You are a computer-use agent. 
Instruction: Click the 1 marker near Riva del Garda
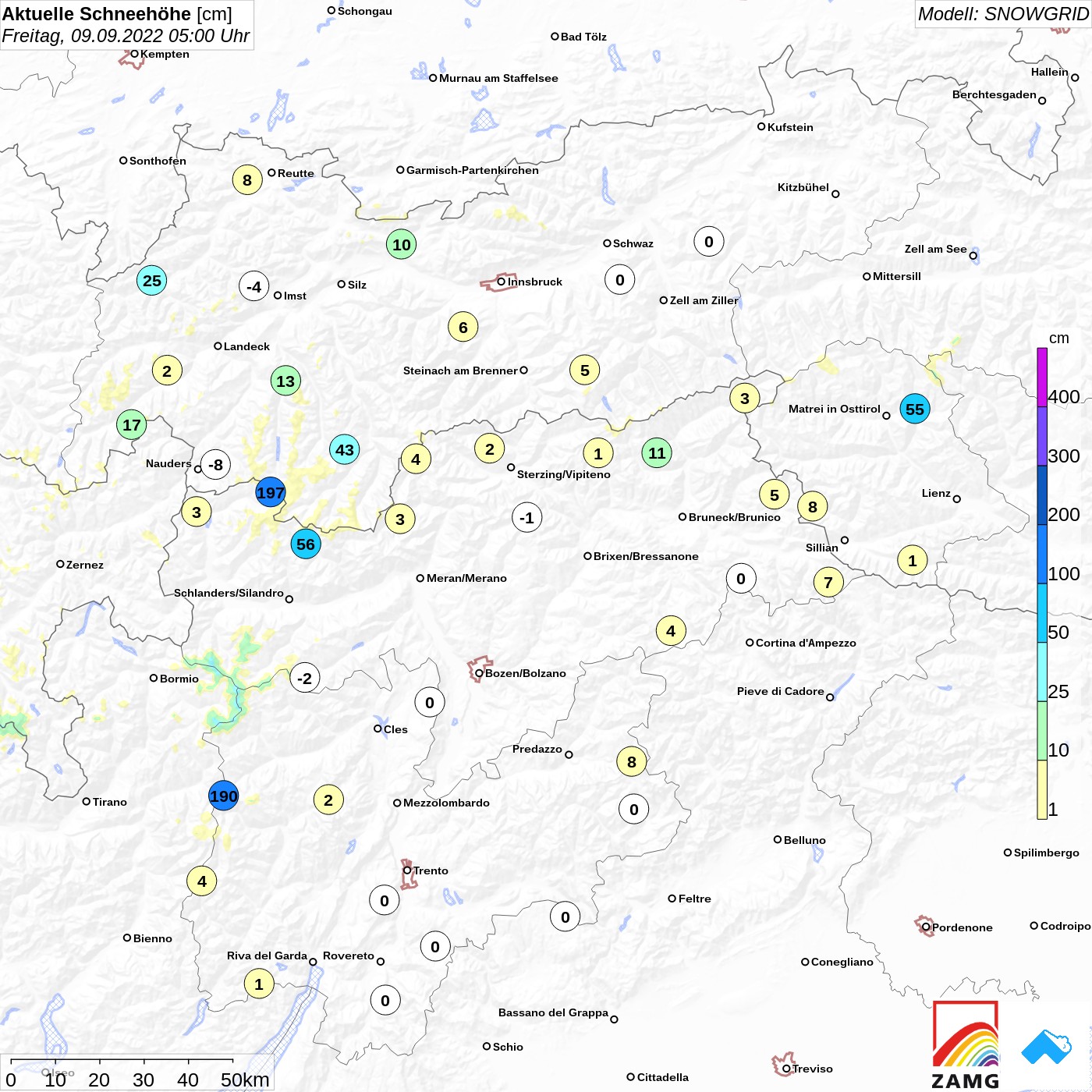[259, 984]
